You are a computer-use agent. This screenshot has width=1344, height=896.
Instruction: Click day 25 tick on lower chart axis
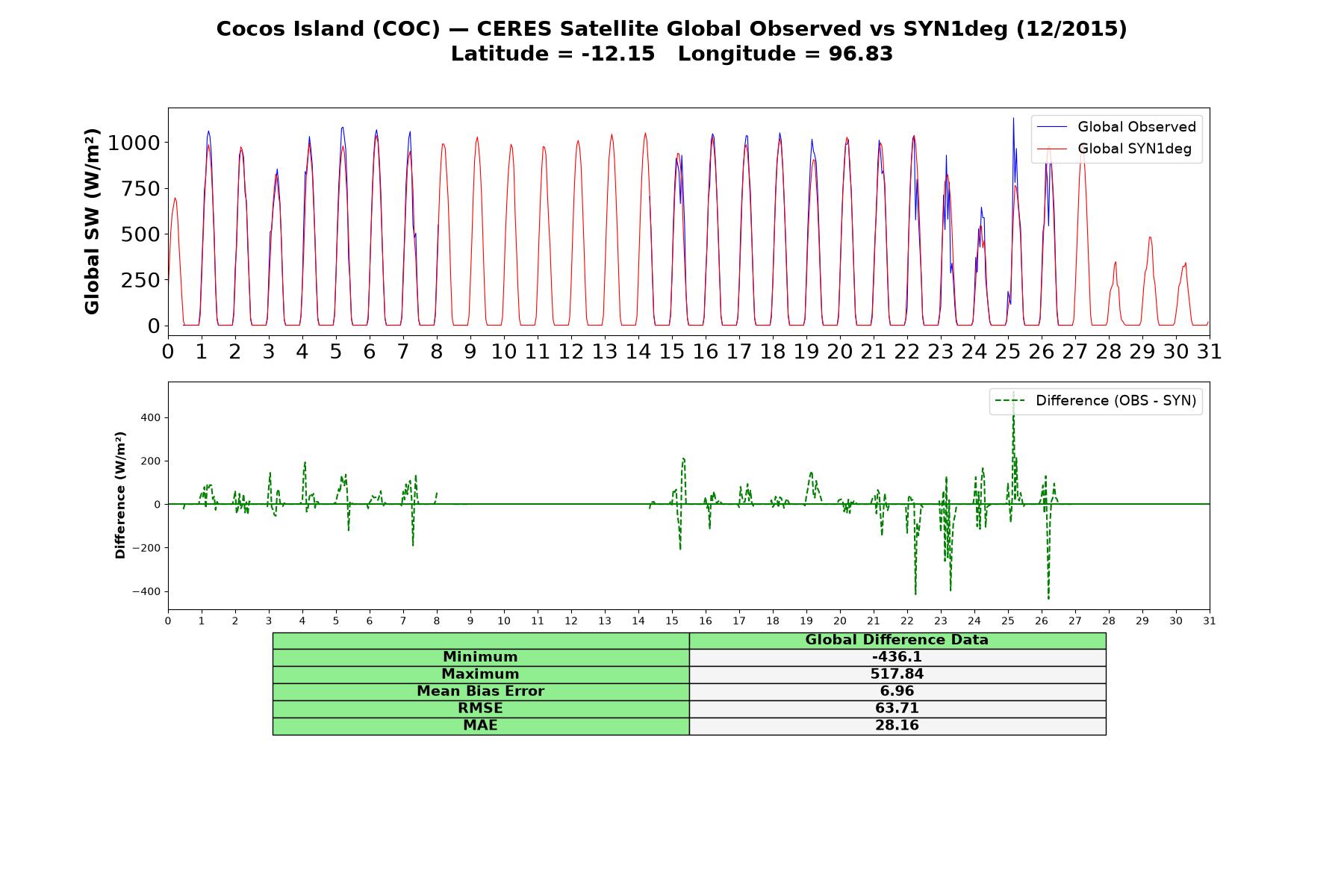coord(1008,621)
